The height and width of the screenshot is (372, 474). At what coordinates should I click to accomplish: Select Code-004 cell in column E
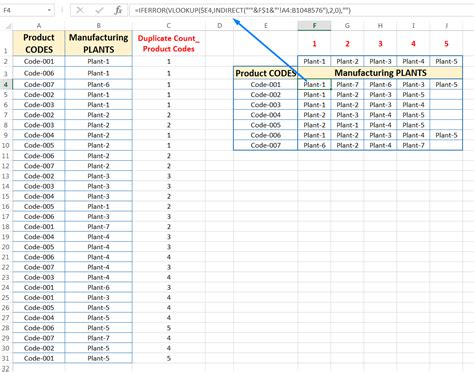[266, 115]
